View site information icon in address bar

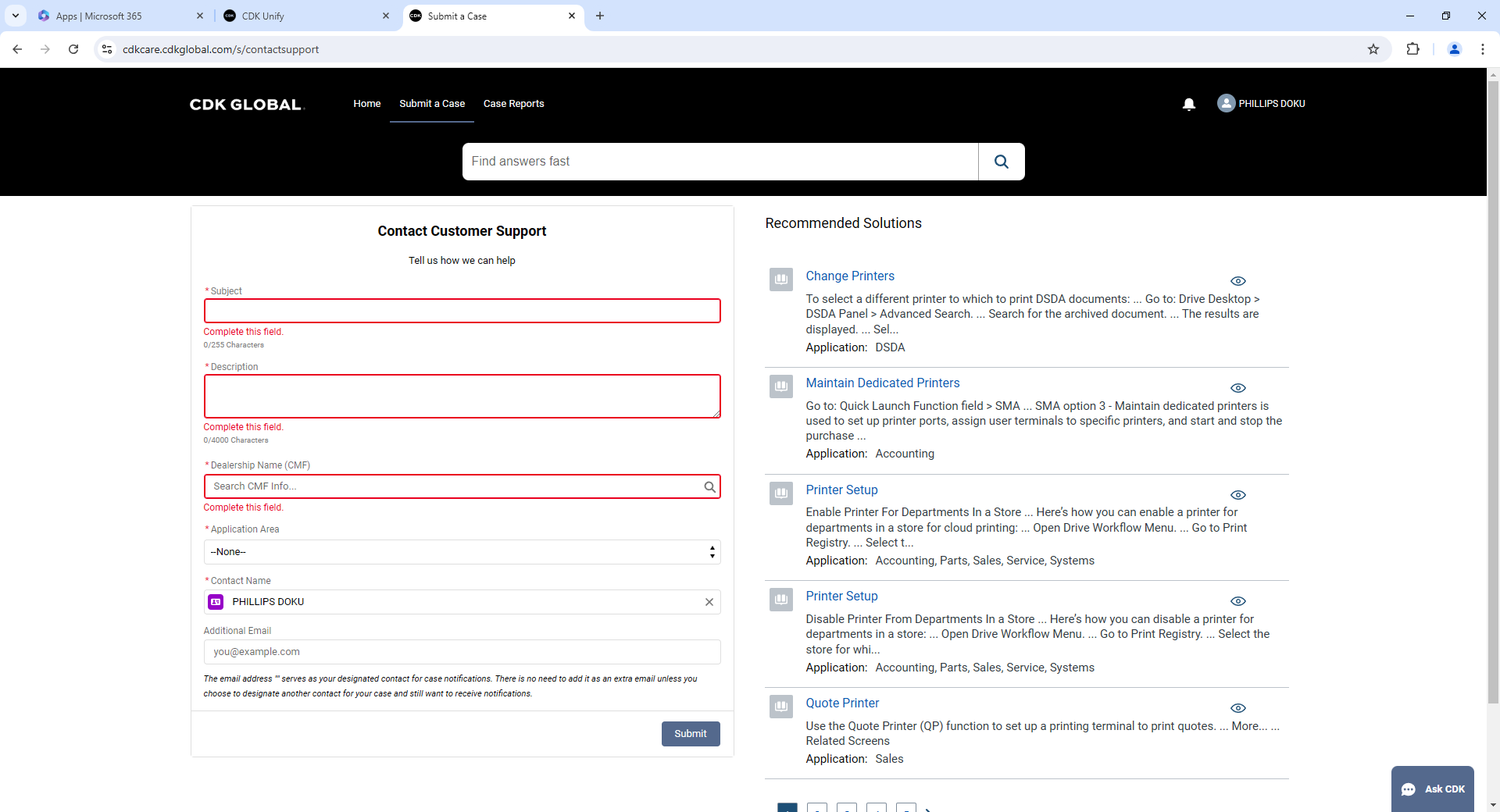(x=108, y=49)
